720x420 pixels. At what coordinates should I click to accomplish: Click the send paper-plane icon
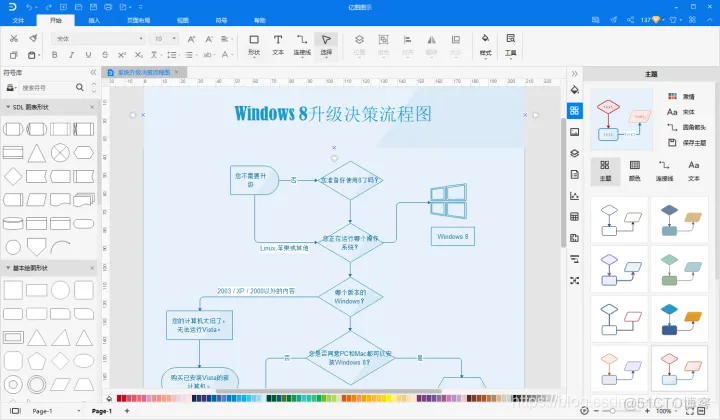[613, 20]
